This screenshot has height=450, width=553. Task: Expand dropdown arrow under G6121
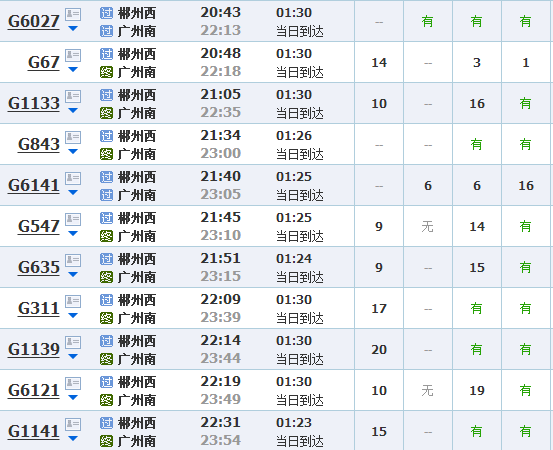click(x=73, y=397)
